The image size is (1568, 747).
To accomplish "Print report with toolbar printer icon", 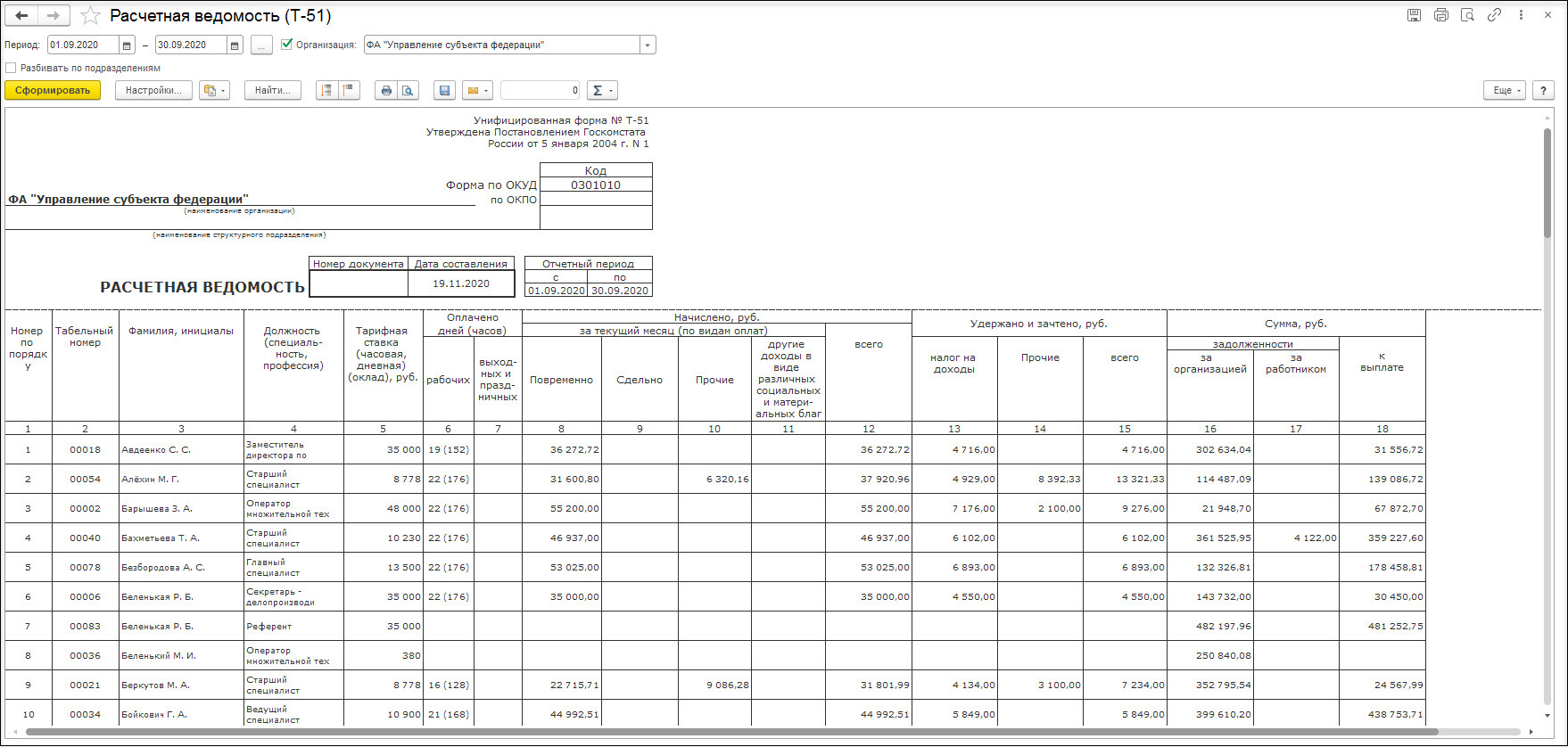I will click(385, 90).
